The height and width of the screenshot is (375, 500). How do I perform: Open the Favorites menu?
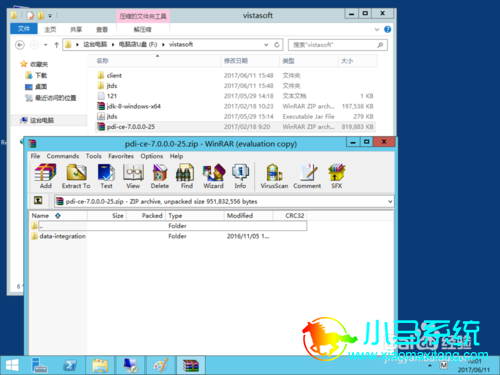[x=121, y=156]
